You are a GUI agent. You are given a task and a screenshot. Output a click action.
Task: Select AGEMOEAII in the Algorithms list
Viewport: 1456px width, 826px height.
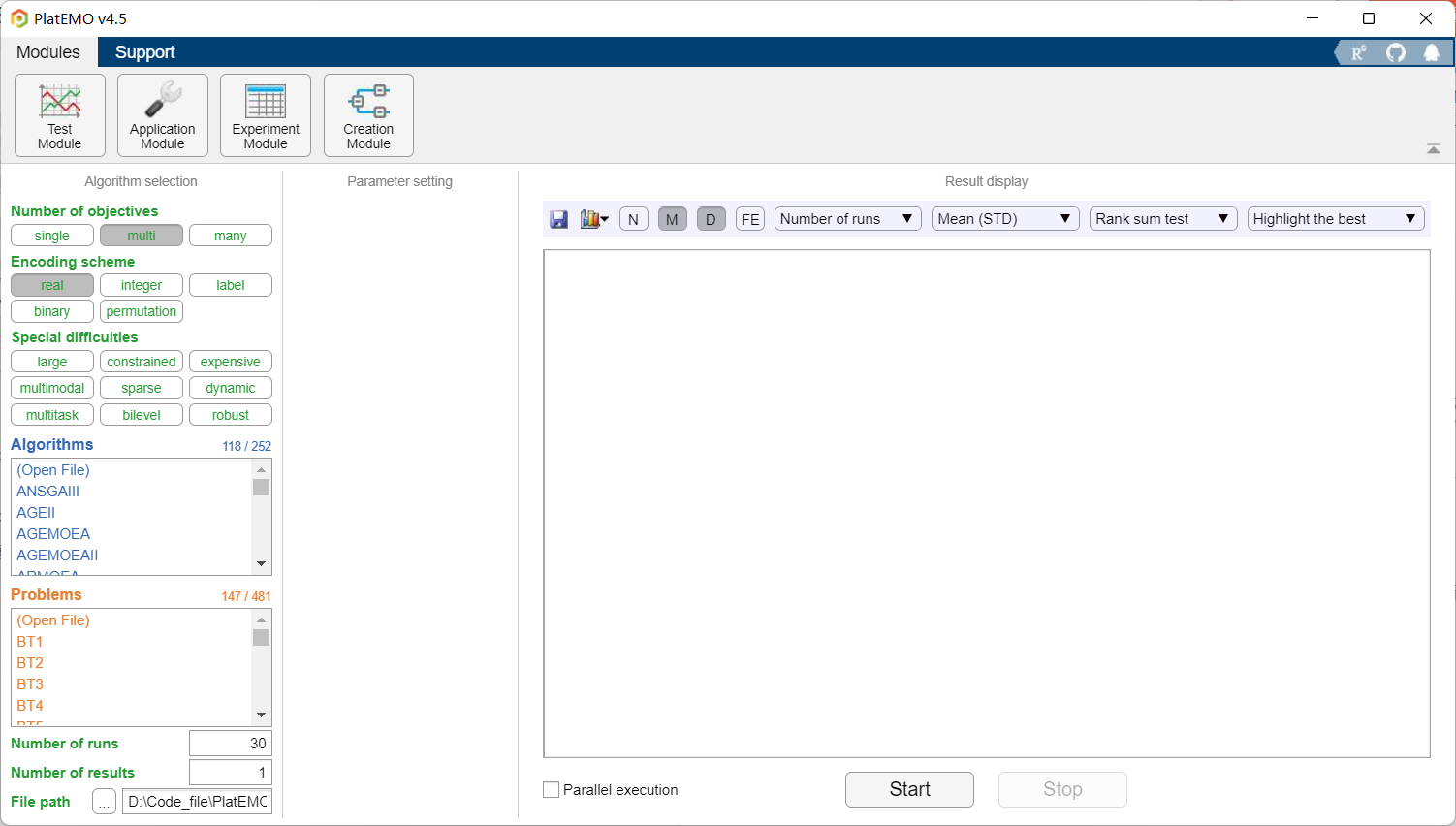pyautogui.click(x=132, y=556)
